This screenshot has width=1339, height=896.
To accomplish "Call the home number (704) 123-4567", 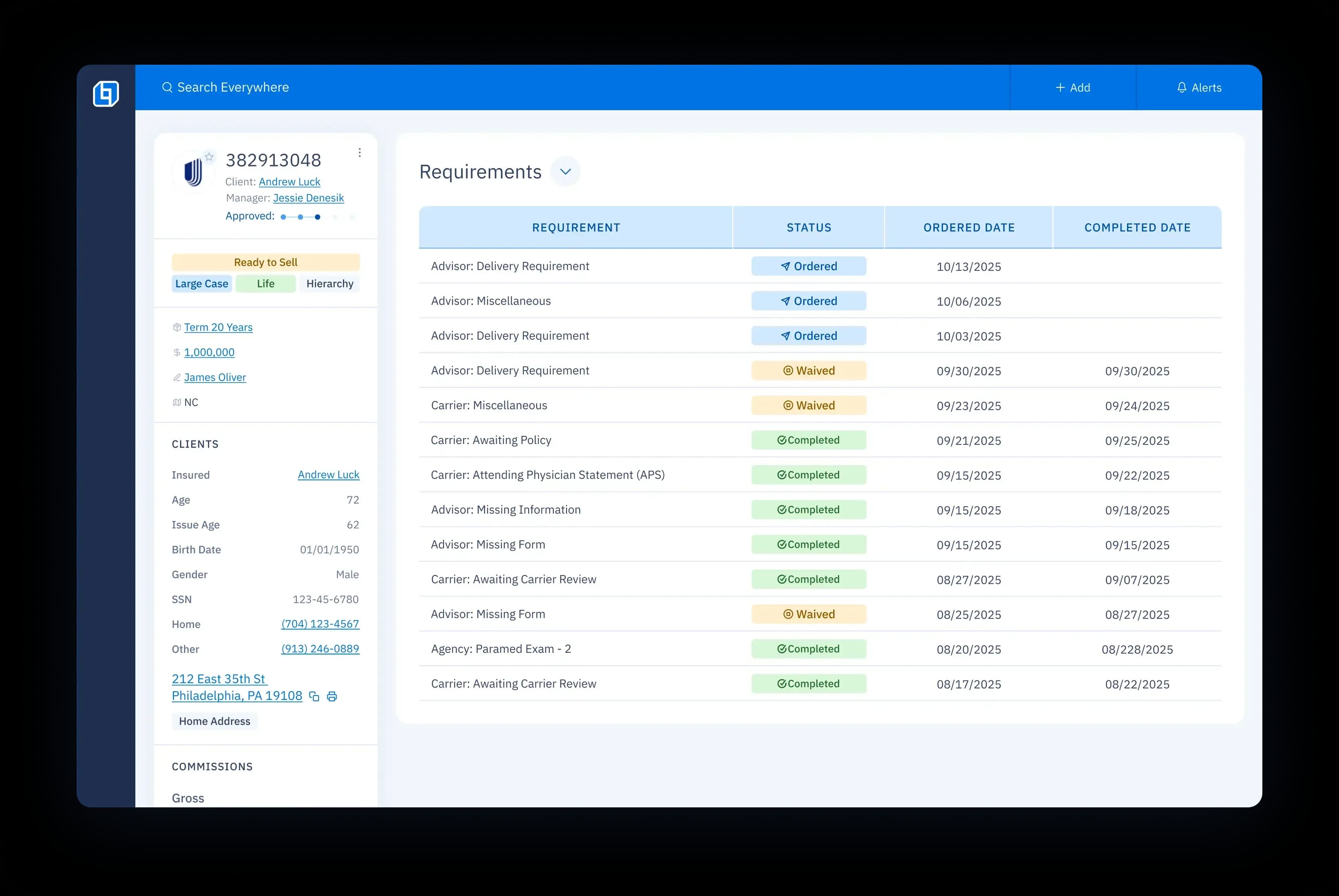I will [320, 624].
